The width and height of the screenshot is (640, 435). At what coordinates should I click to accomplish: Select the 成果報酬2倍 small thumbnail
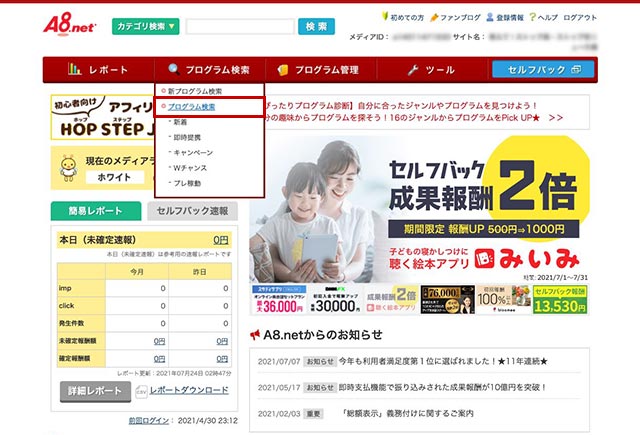[x=391, y=300]
